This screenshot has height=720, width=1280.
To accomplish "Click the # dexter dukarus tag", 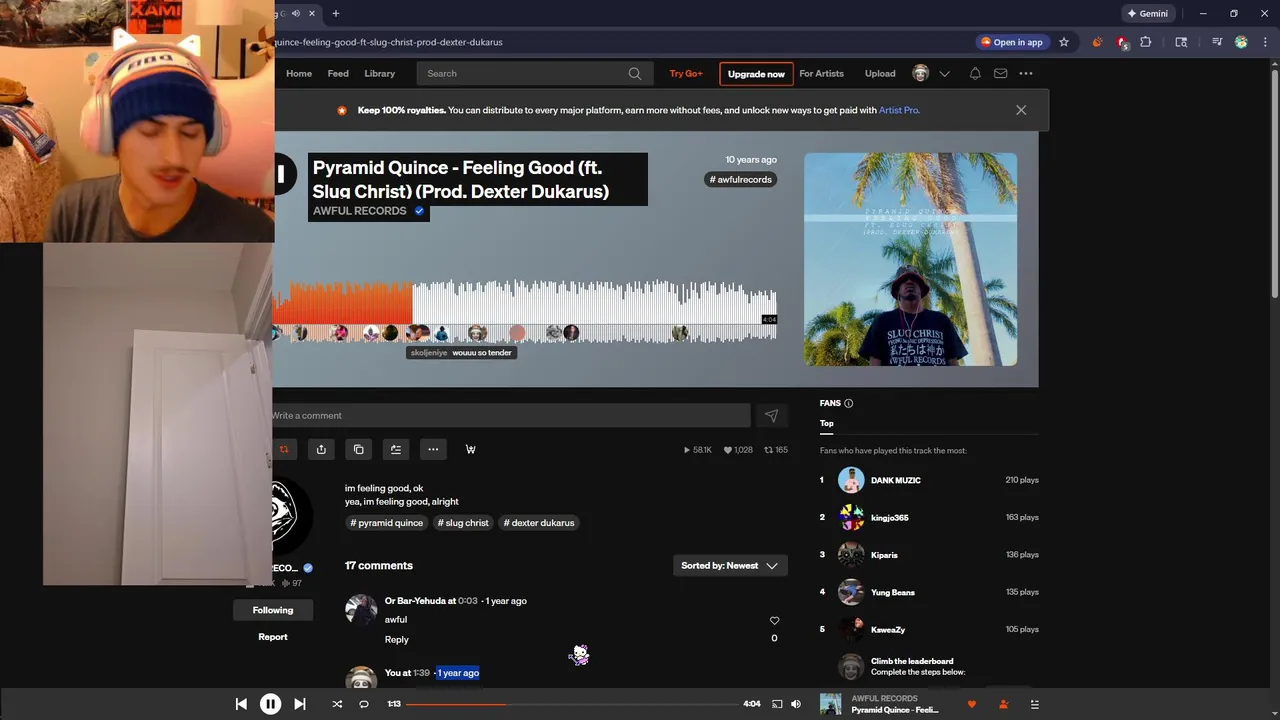I will click(539, 523).
